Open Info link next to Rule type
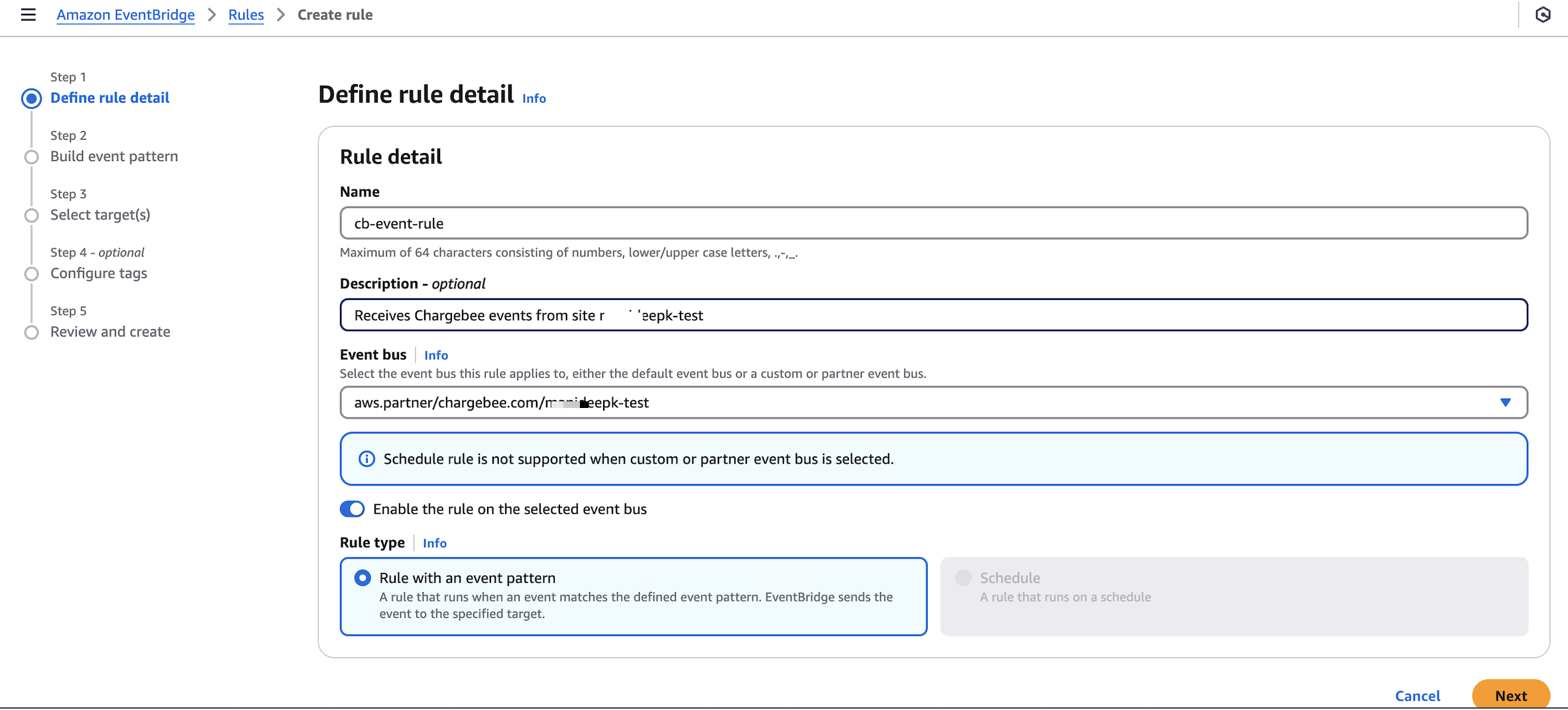Viewport: 1568px width, 710px height. (x=434, y=543)
